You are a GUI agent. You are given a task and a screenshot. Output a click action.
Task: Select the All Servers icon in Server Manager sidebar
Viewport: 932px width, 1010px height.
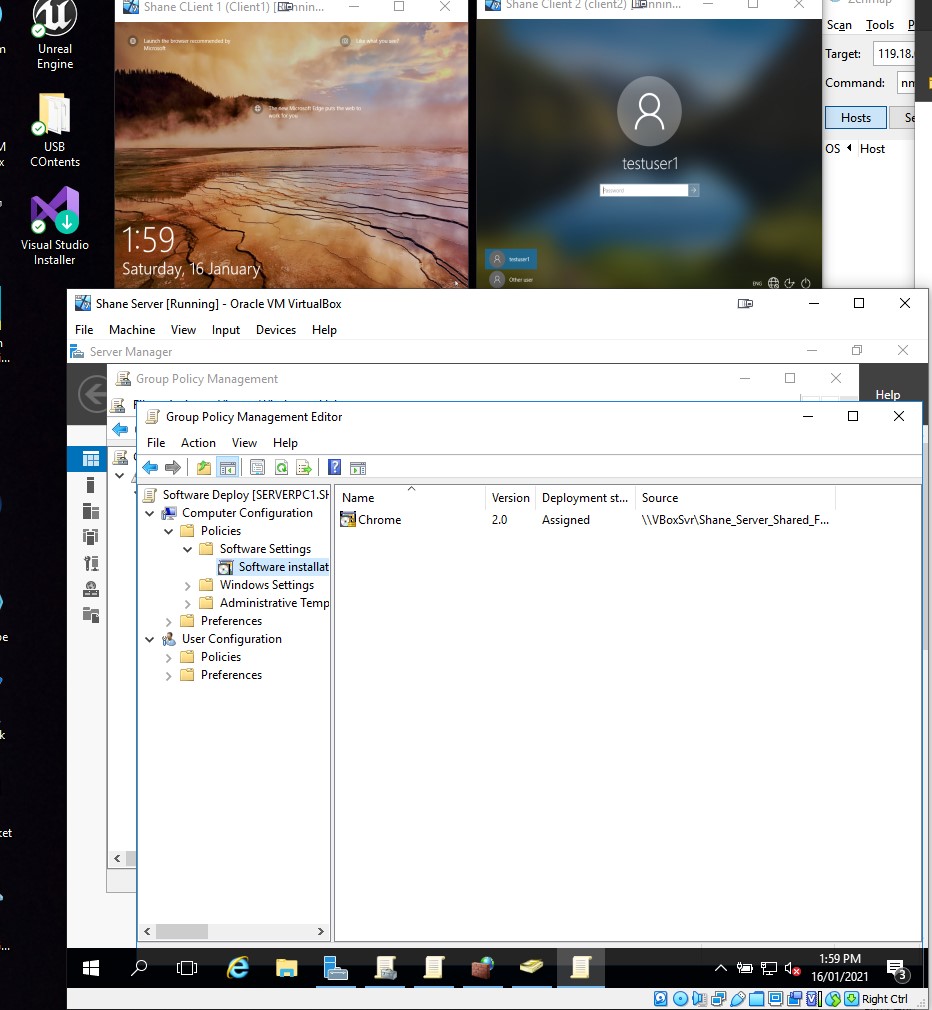91,511
